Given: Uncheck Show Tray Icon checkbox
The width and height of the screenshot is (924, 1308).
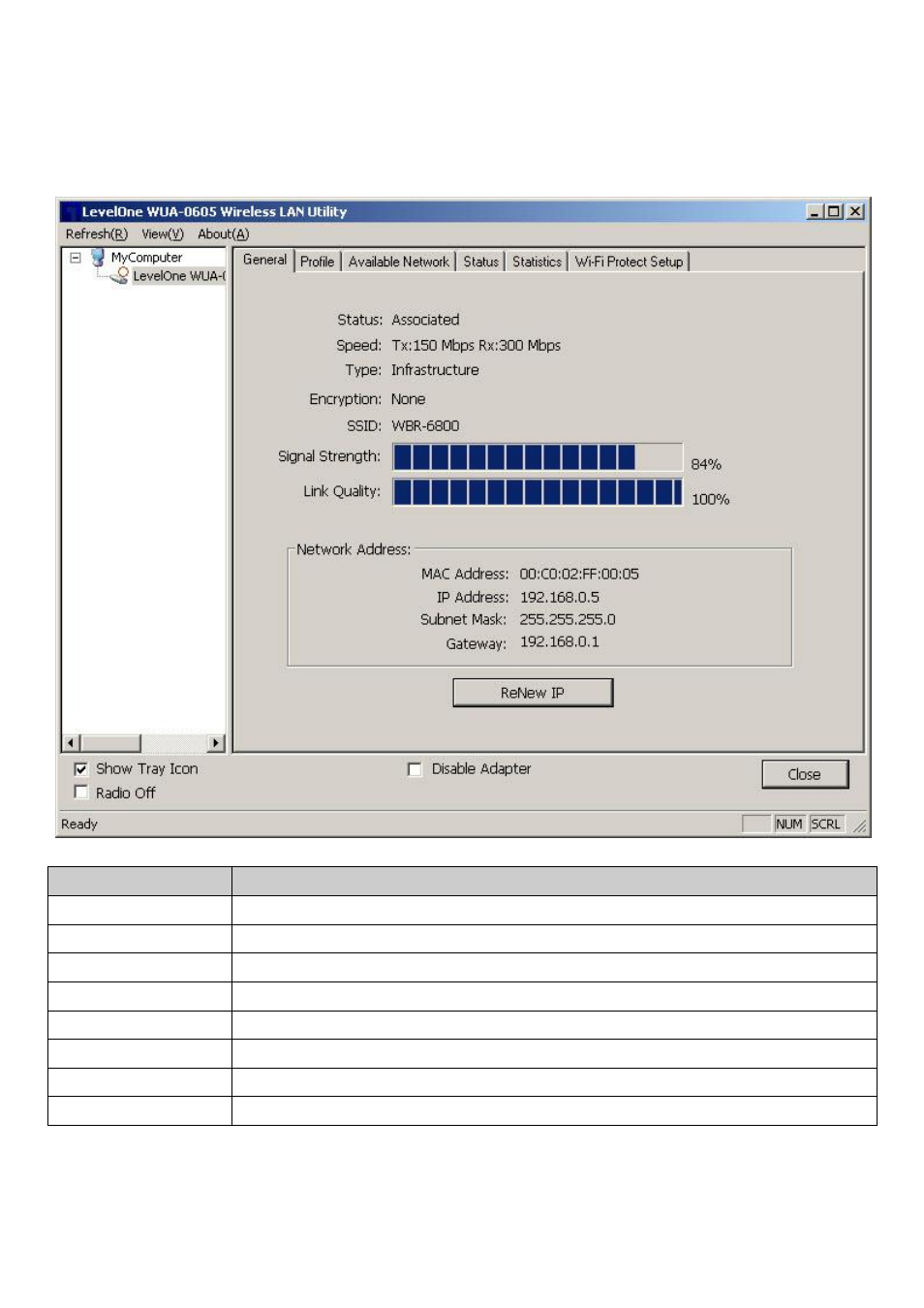Looking at the screenshot, I should click(81, 769).
